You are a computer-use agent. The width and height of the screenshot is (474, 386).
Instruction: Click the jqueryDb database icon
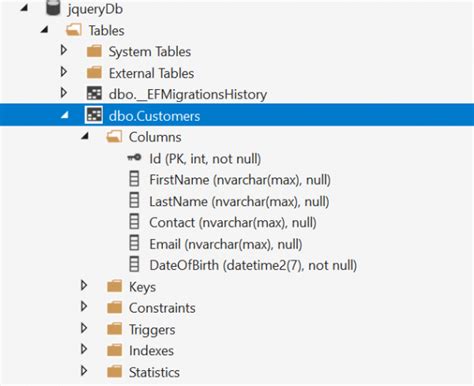[53, 8]
